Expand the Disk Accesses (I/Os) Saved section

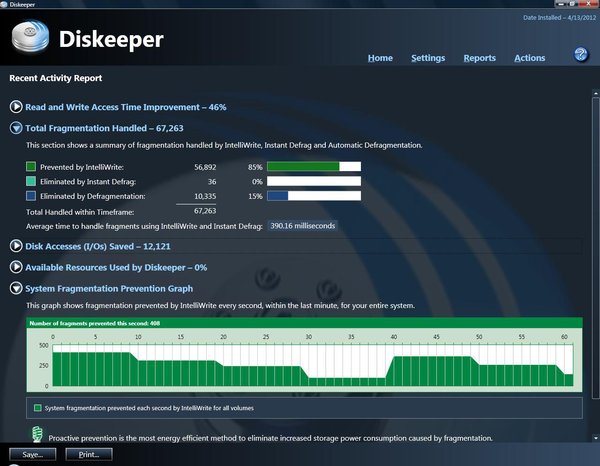tap(16, 246)
